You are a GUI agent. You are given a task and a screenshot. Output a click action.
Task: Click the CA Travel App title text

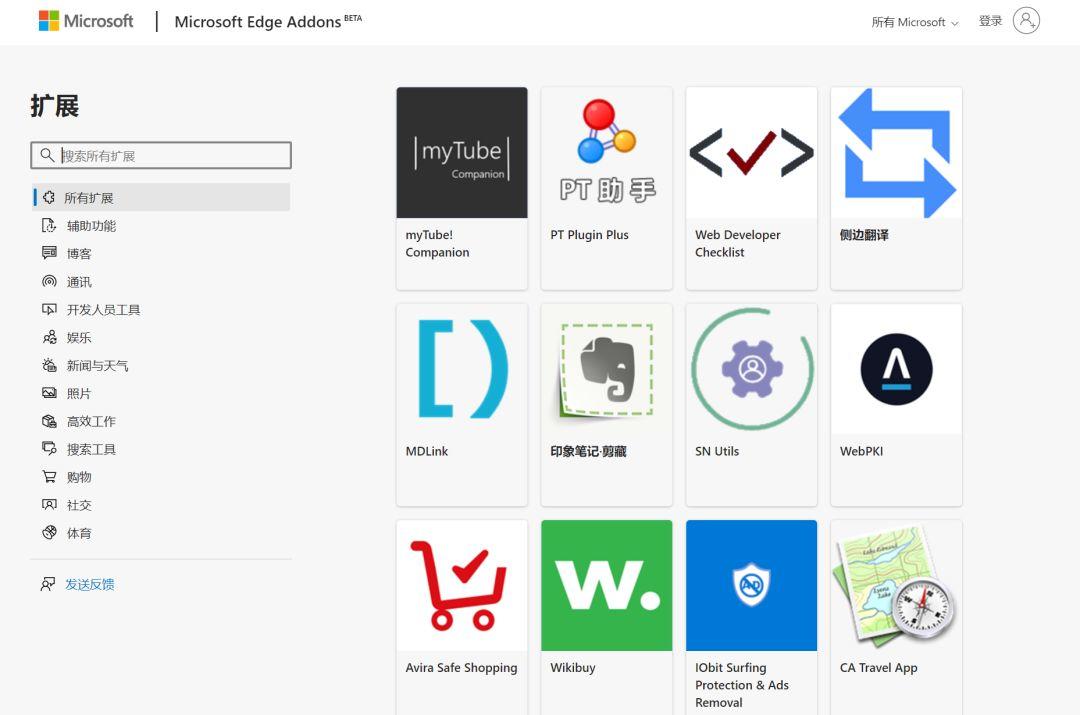(x=878, y=667)
